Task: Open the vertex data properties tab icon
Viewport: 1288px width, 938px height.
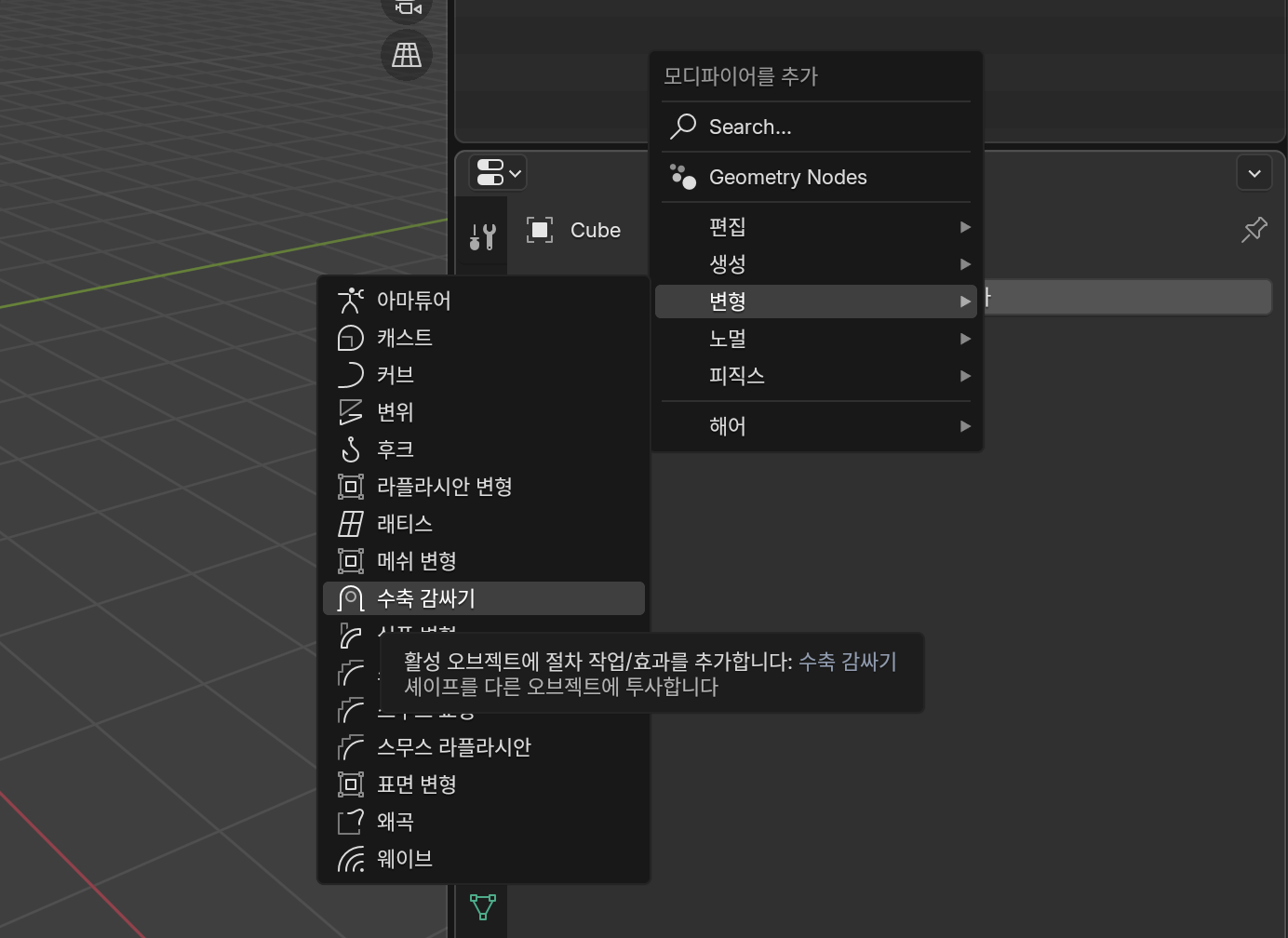Action: pos(483,906)
